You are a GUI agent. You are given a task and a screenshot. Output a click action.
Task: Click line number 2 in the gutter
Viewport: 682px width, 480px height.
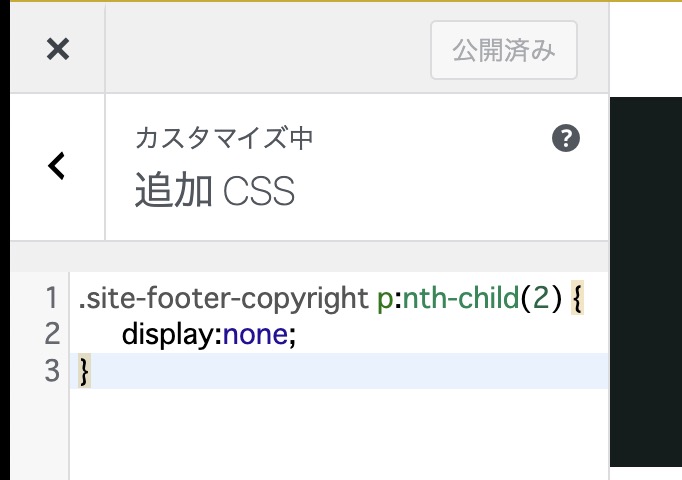pyautogui.click(x=52, y=334)
